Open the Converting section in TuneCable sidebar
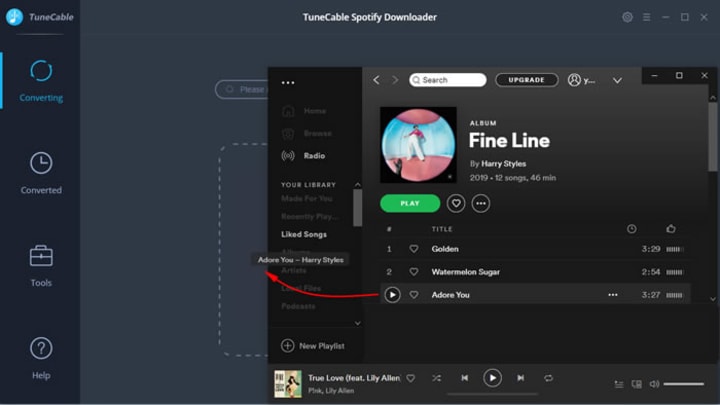This screenshot has width=720, height=405. tap(41, 81)
